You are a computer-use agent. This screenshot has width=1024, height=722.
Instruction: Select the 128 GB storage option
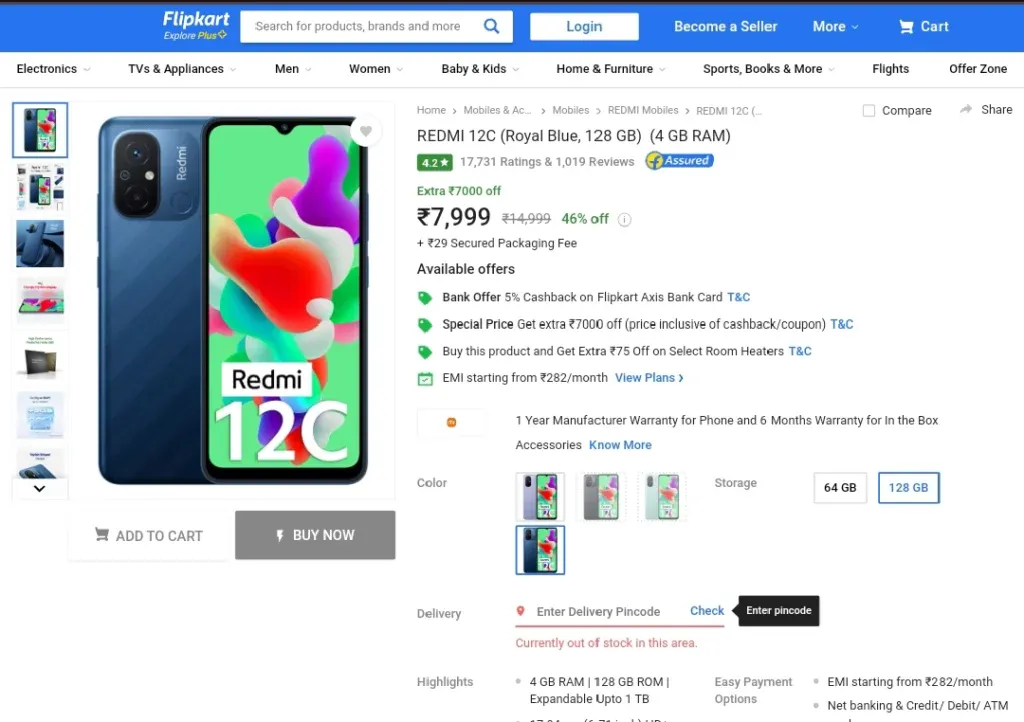pos(908,488)
